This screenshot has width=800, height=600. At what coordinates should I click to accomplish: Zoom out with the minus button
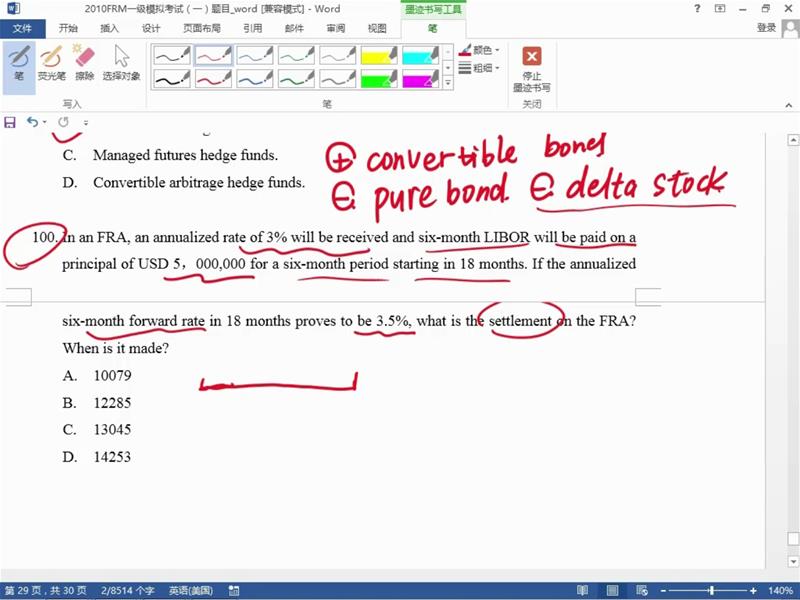[x=663, y=591]
